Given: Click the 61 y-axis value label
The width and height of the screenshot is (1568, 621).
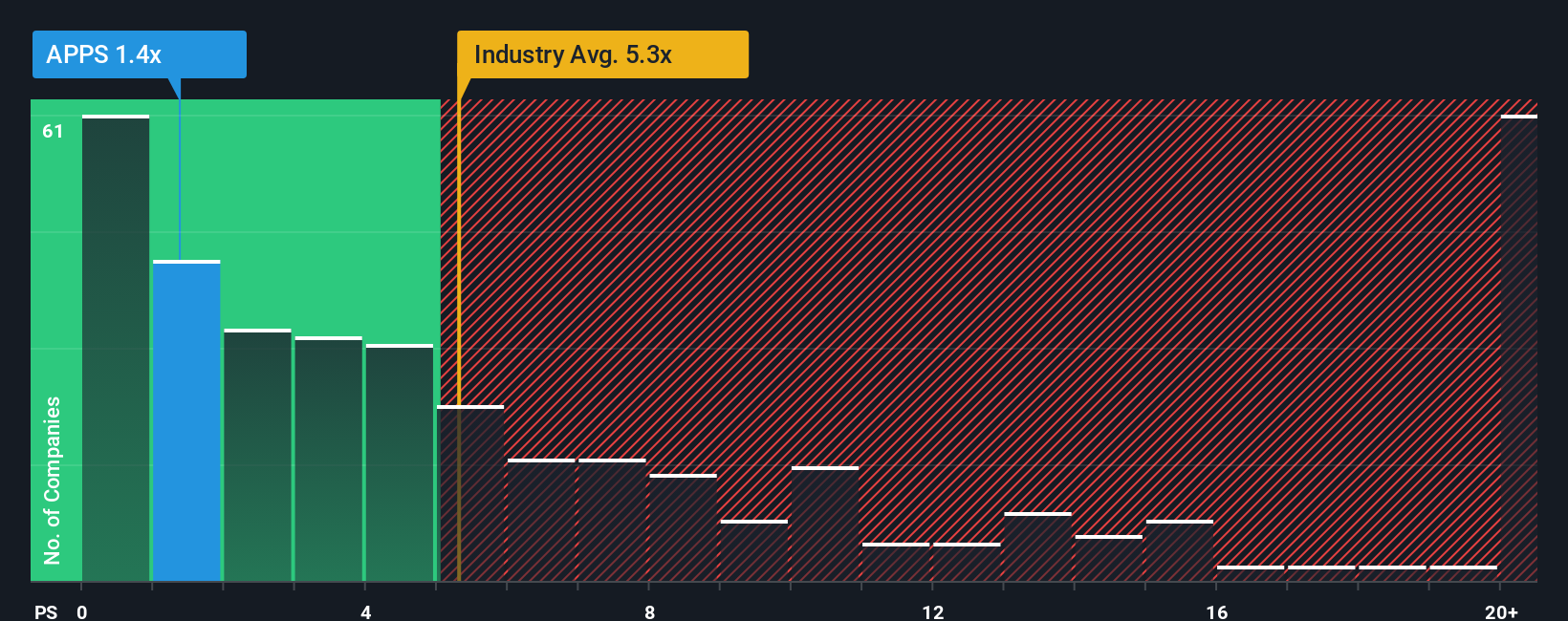Looking at the screenshot, I should [x=53, y=132].
